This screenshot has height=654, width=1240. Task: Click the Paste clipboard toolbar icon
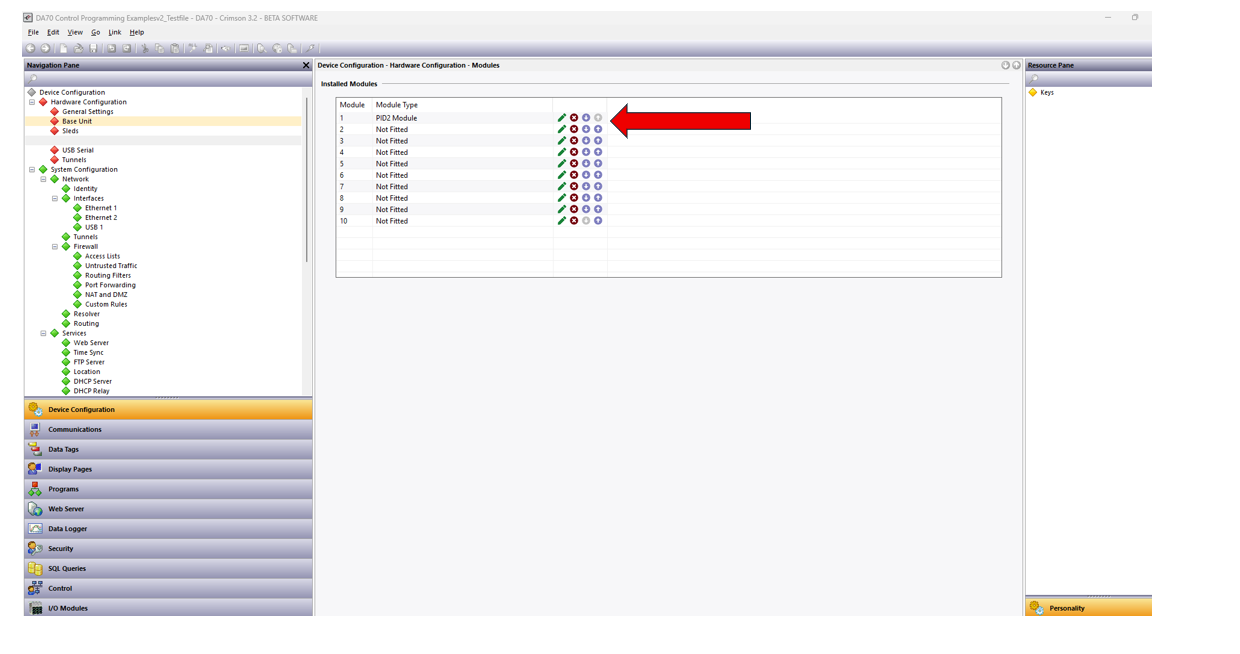pyautogui.click(x=175, y=48)
